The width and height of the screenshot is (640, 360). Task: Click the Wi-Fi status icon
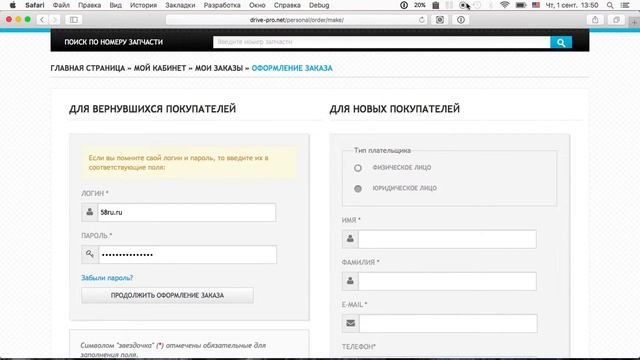(505, 5)
